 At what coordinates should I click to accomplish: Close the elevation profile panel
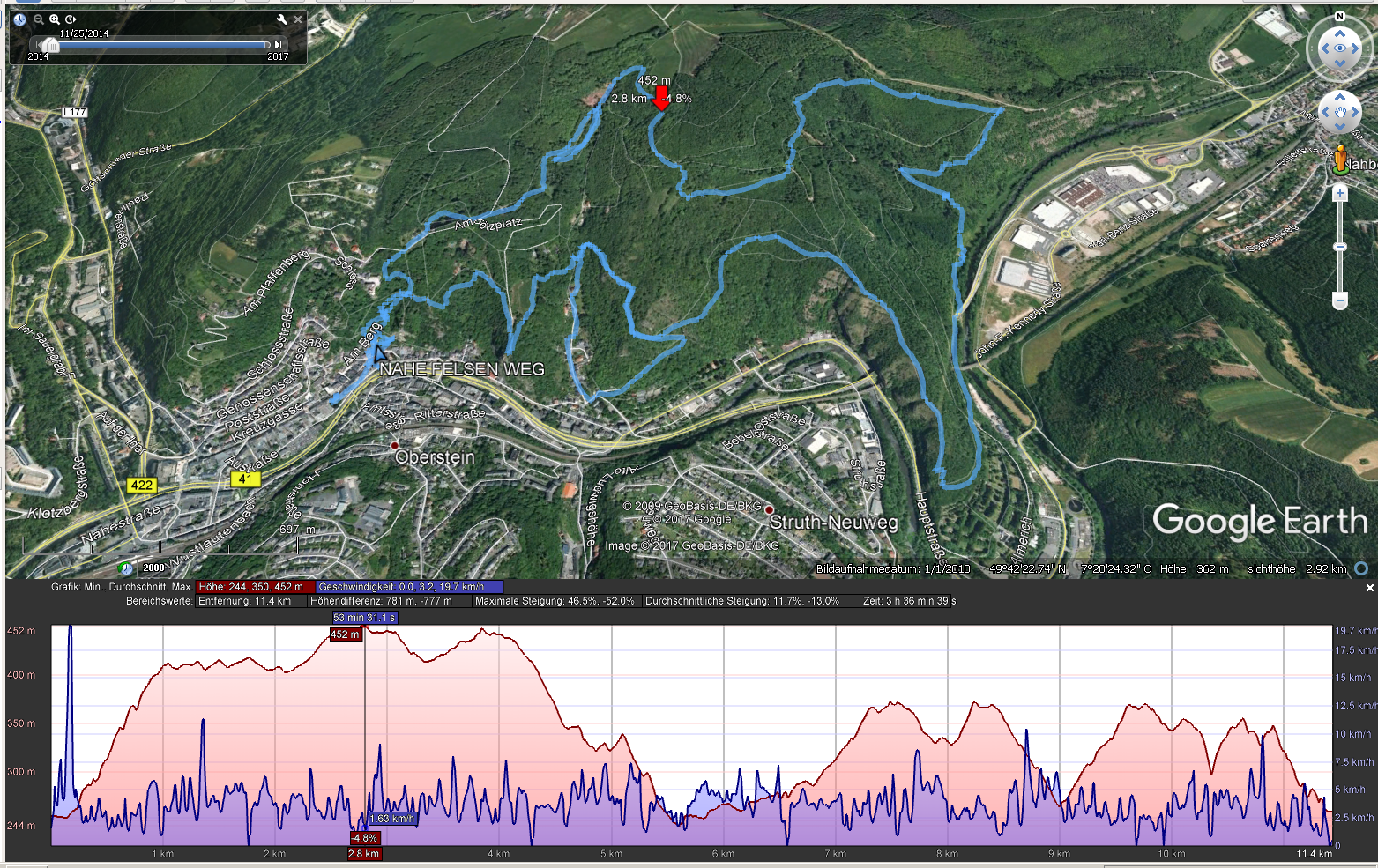[1369, 588]
